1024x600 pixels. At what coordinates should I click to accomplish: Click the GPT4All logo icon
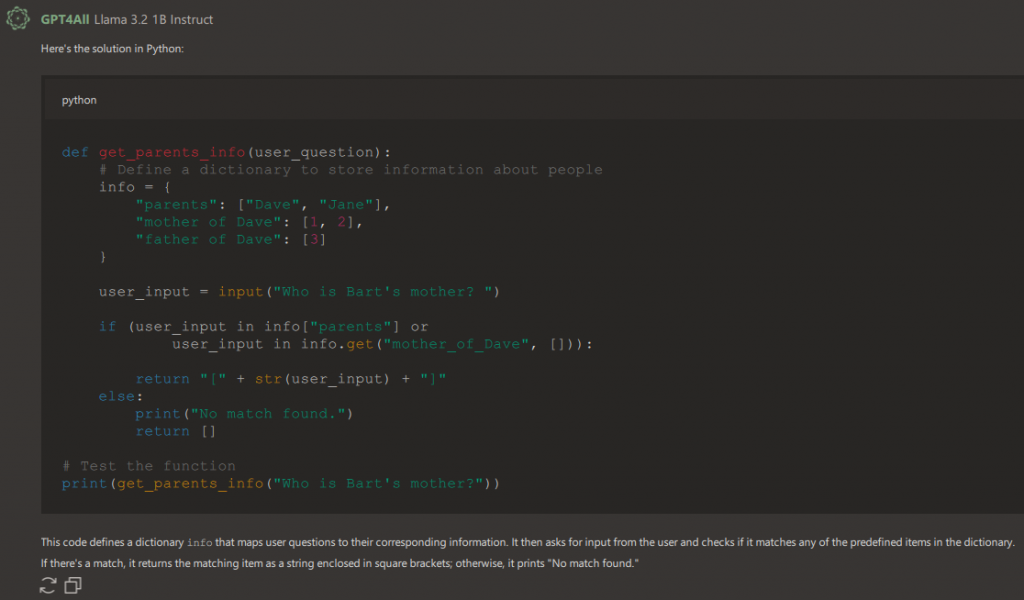click(20, 19)
